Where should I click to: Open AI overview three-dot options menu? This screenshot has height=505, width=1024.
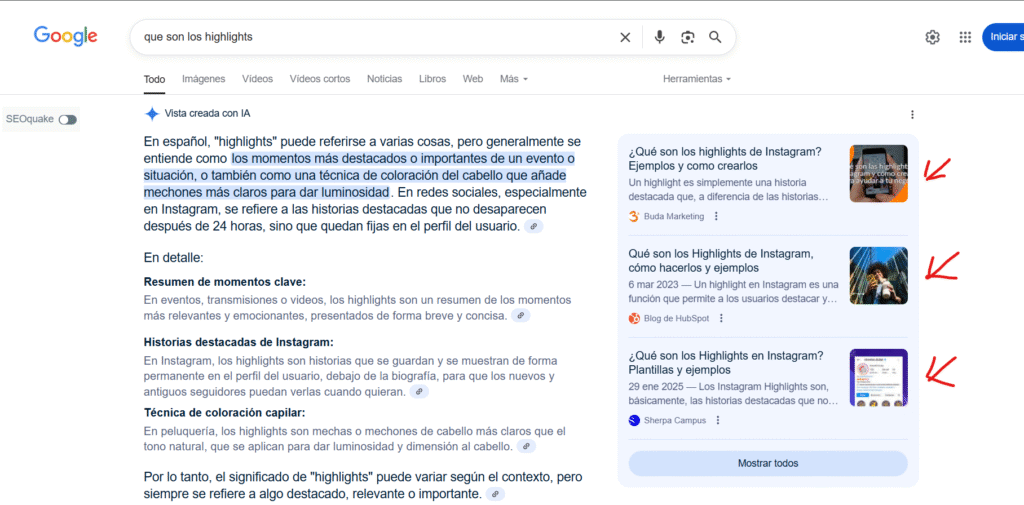(x=912, y=115)
